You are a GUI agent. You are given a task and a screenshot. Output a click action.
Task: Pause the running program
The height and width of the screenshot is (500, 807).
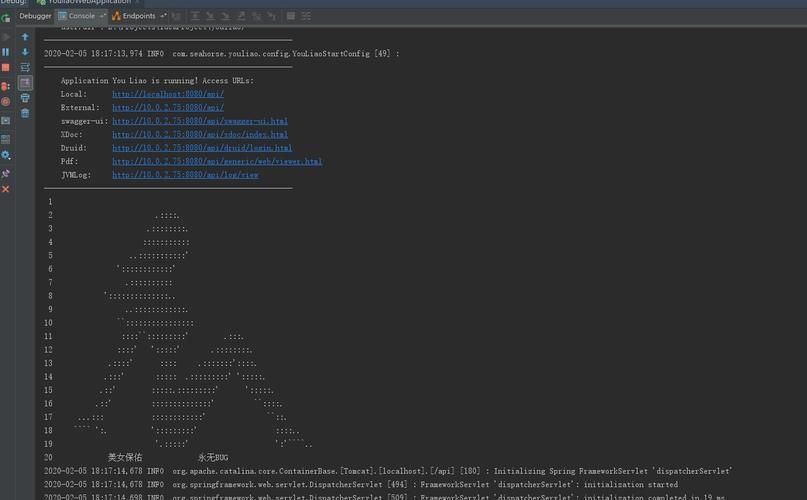6,52
